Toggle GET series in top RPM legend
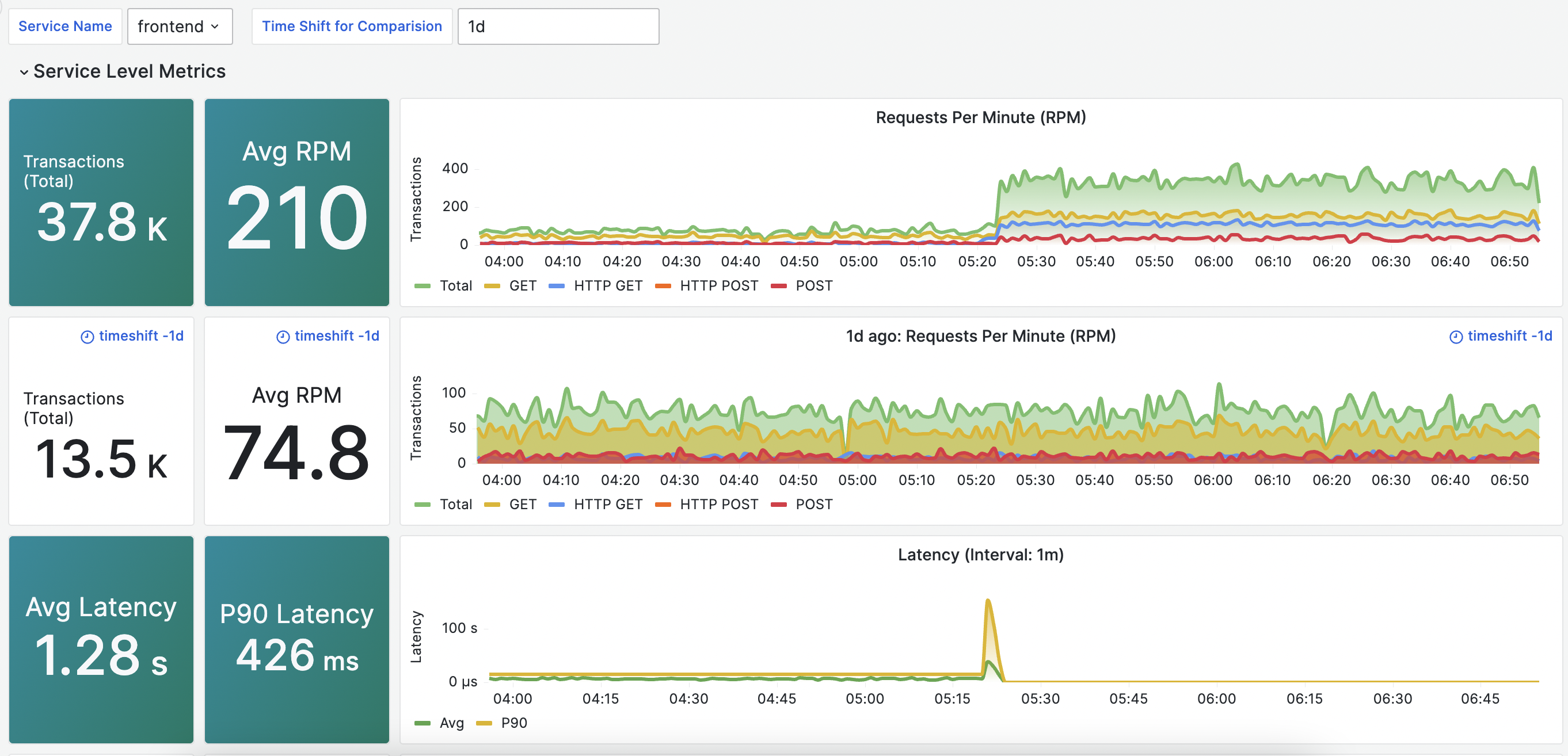This screenshot has height=756, width=1568. pyautogui.click(x=522, y=286)
